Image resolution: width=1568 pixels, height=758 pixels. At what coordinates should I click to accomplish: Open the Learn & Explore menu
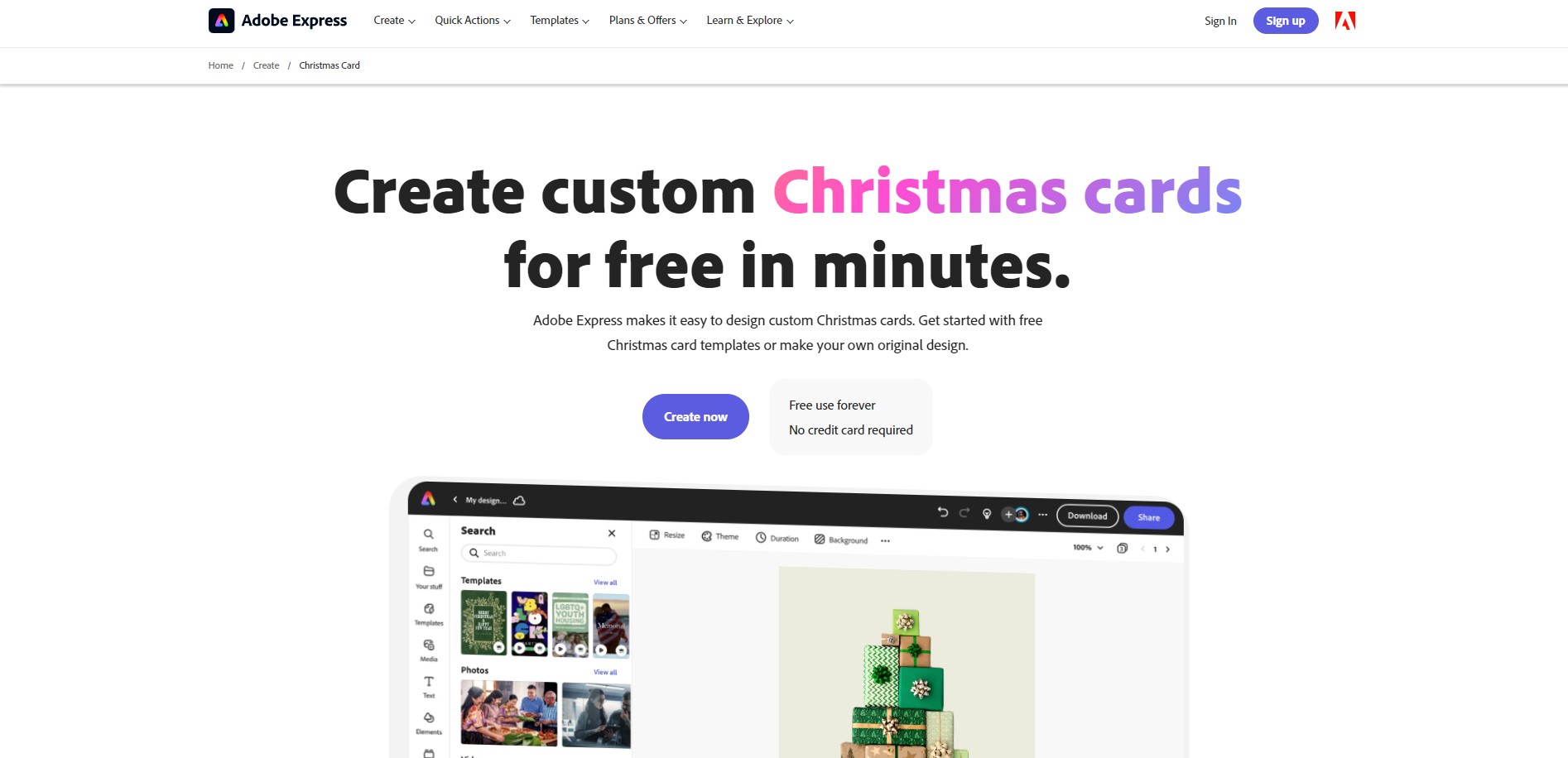coord(750,21)
